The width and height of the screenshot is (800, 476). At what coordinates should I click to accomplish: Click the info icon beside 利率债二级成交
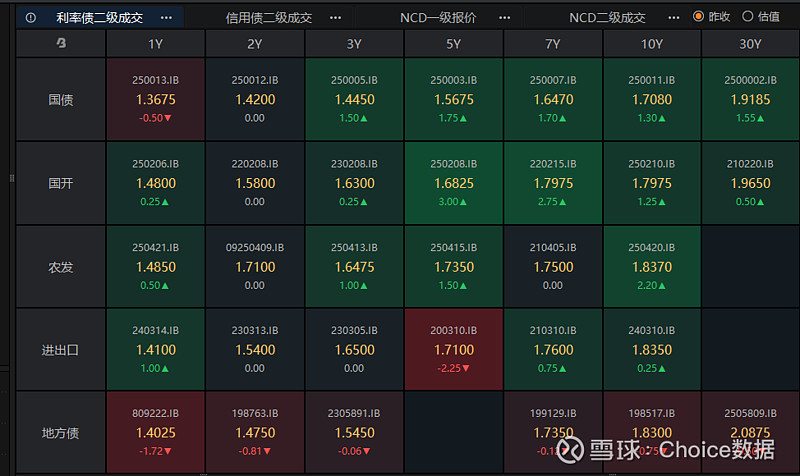(x=31, y=18)
